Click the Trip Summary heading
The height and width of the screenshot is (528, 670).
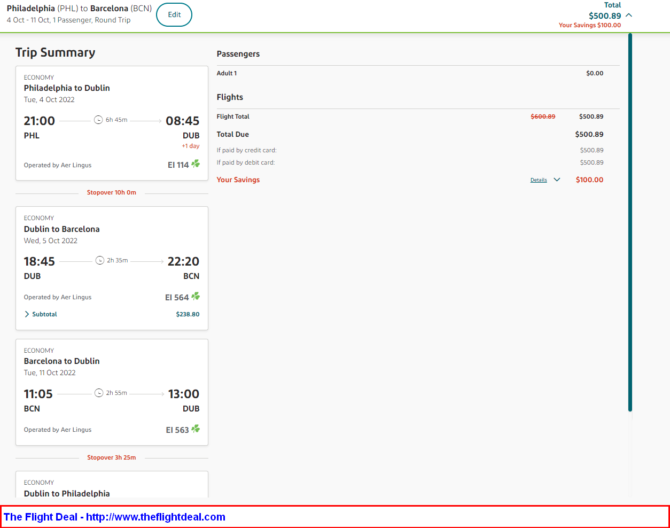[55, 53]
